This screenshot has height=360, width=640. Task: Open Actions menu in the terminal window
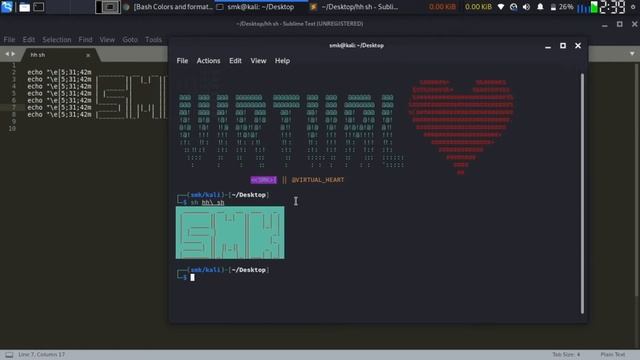(208, 61)
